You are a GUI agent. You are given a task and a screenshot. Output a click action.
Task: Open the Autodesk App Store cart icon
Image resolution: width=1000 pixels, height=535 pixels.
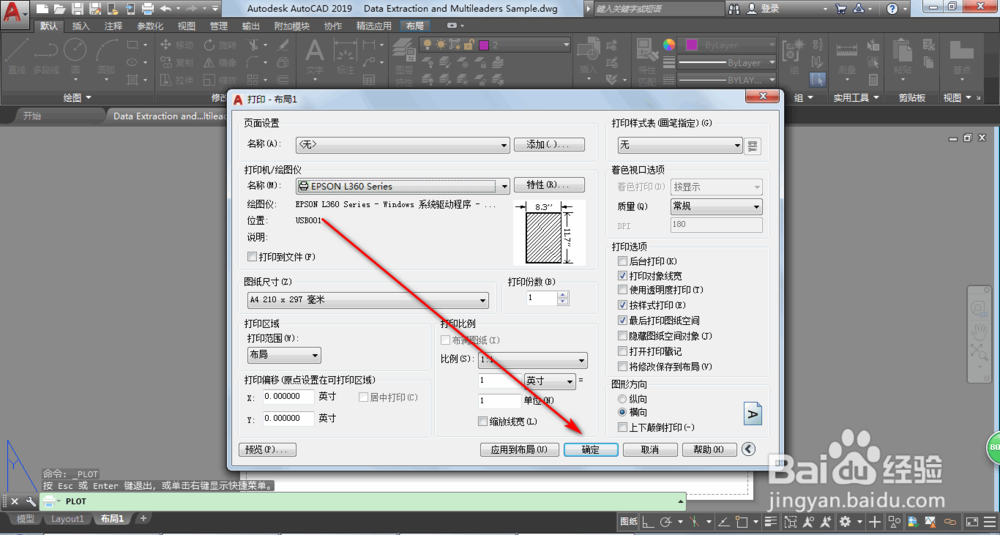tap(841, 9)
